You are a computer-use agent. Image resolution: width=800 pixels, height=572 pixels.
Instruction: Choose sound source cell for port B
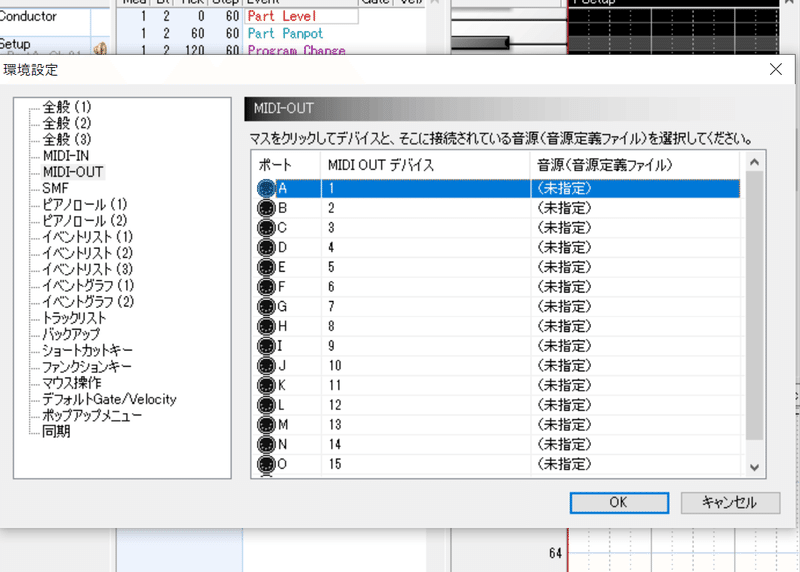[635, 208]
